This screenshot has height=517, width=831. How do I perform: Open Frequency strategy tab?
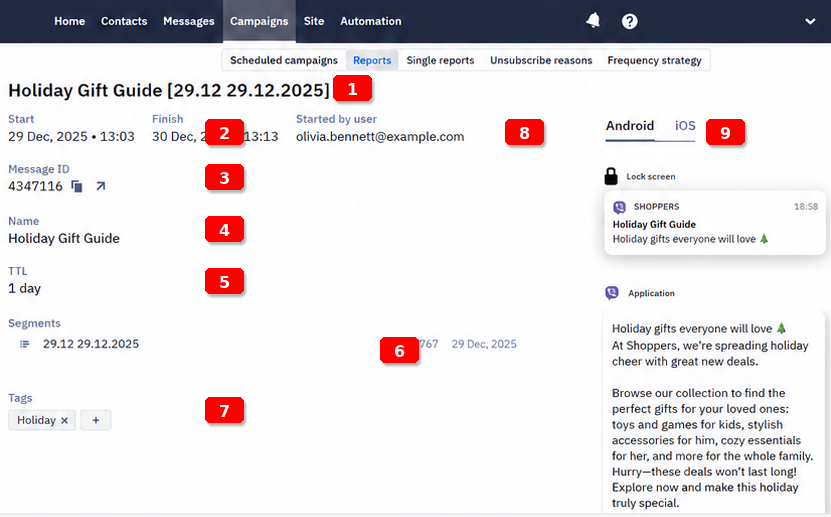tap(655, 60)
